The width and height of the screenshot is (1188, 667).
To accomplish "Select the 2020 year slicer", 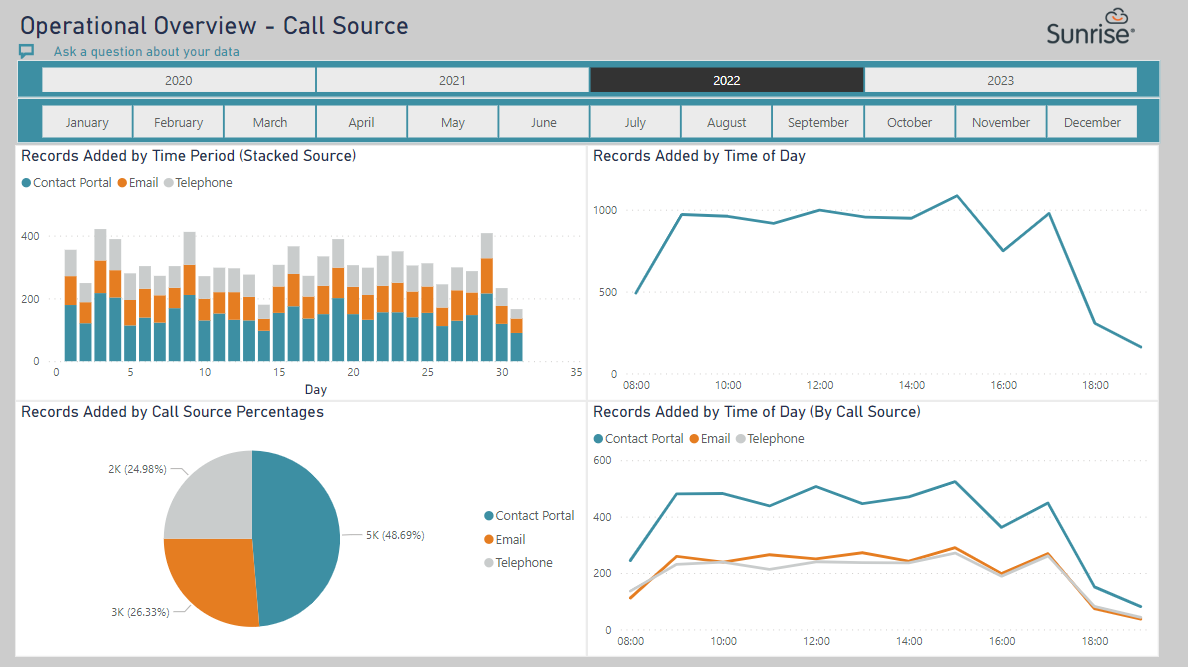I will [x=179, y=80].
